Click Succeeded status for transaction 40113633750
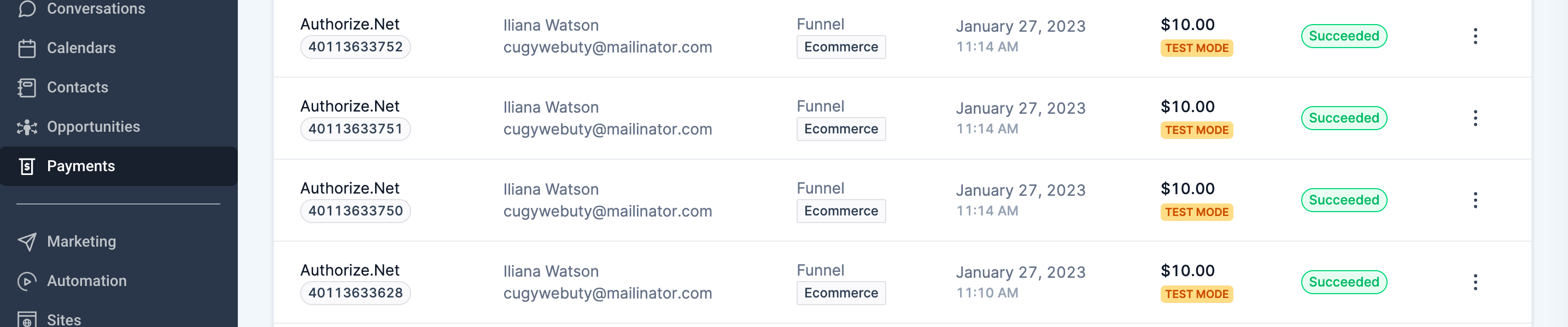Image resolution: width=1568 pixels, height=327 pixels. pos(1343,200)
